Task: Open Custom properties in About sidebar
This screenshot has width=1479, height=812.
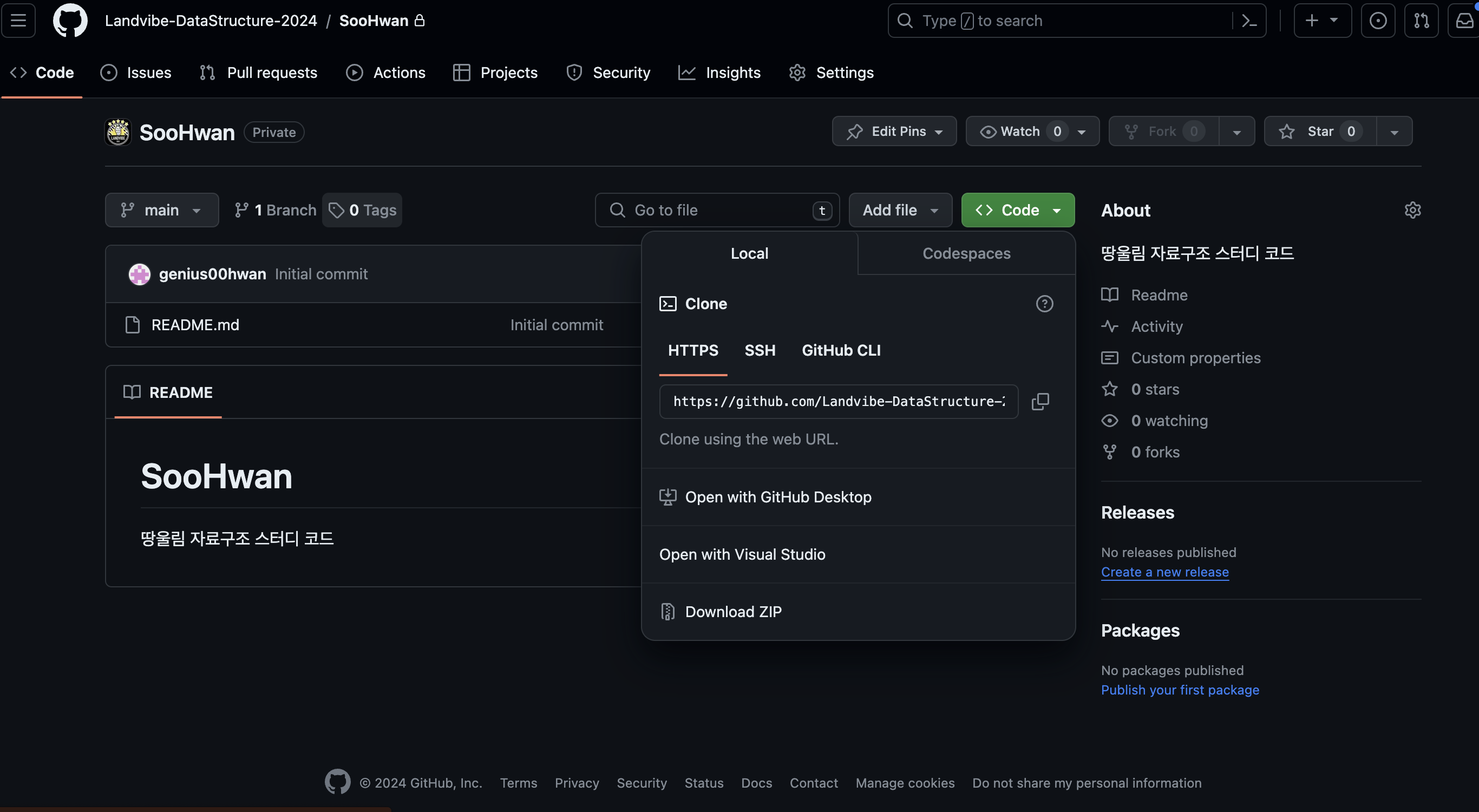Action: click(x=1181, y=358)
